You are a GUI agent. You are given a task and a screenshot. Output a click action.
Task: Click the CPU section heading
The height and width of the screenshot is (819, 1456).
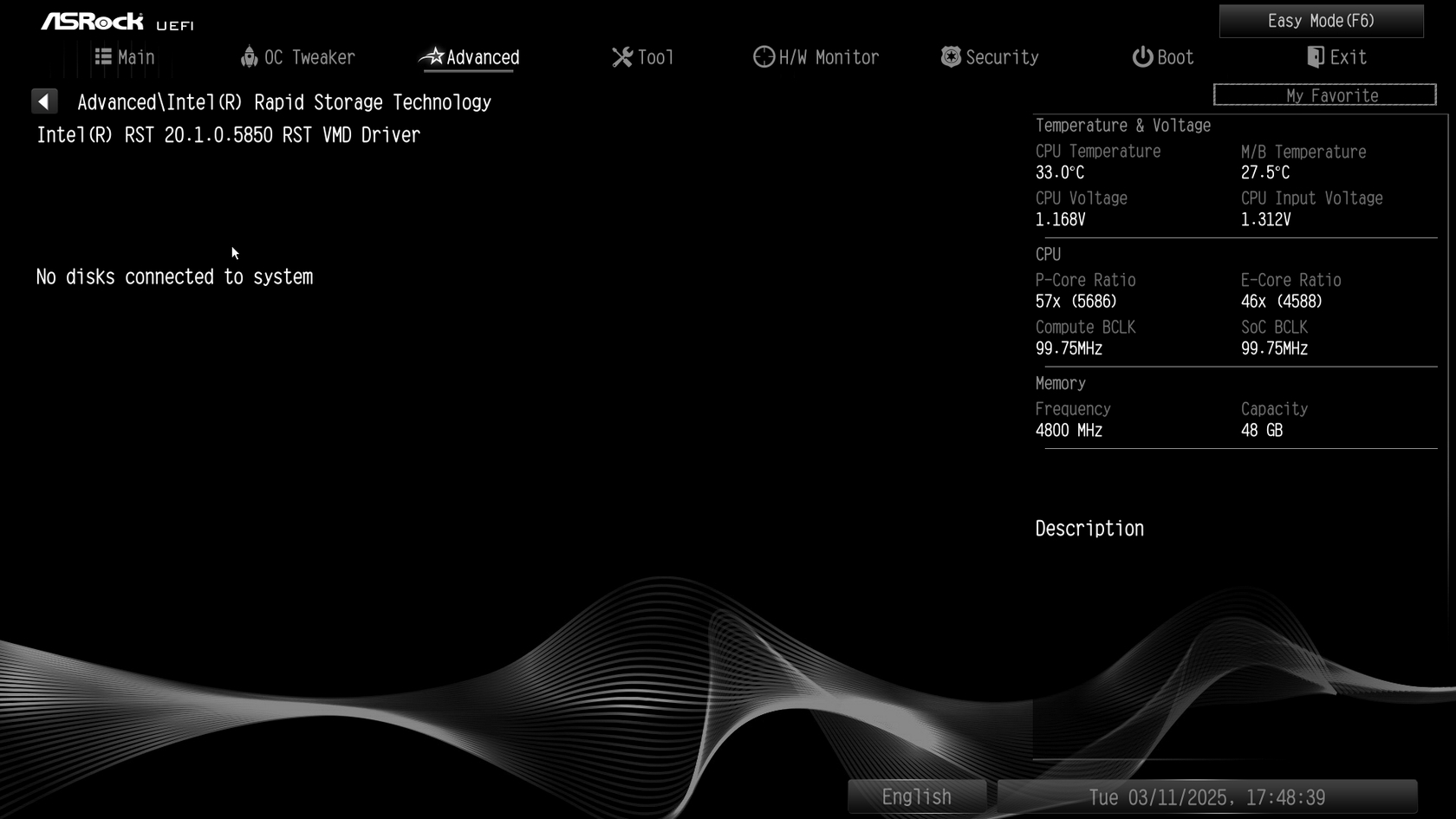point(1049,254)
